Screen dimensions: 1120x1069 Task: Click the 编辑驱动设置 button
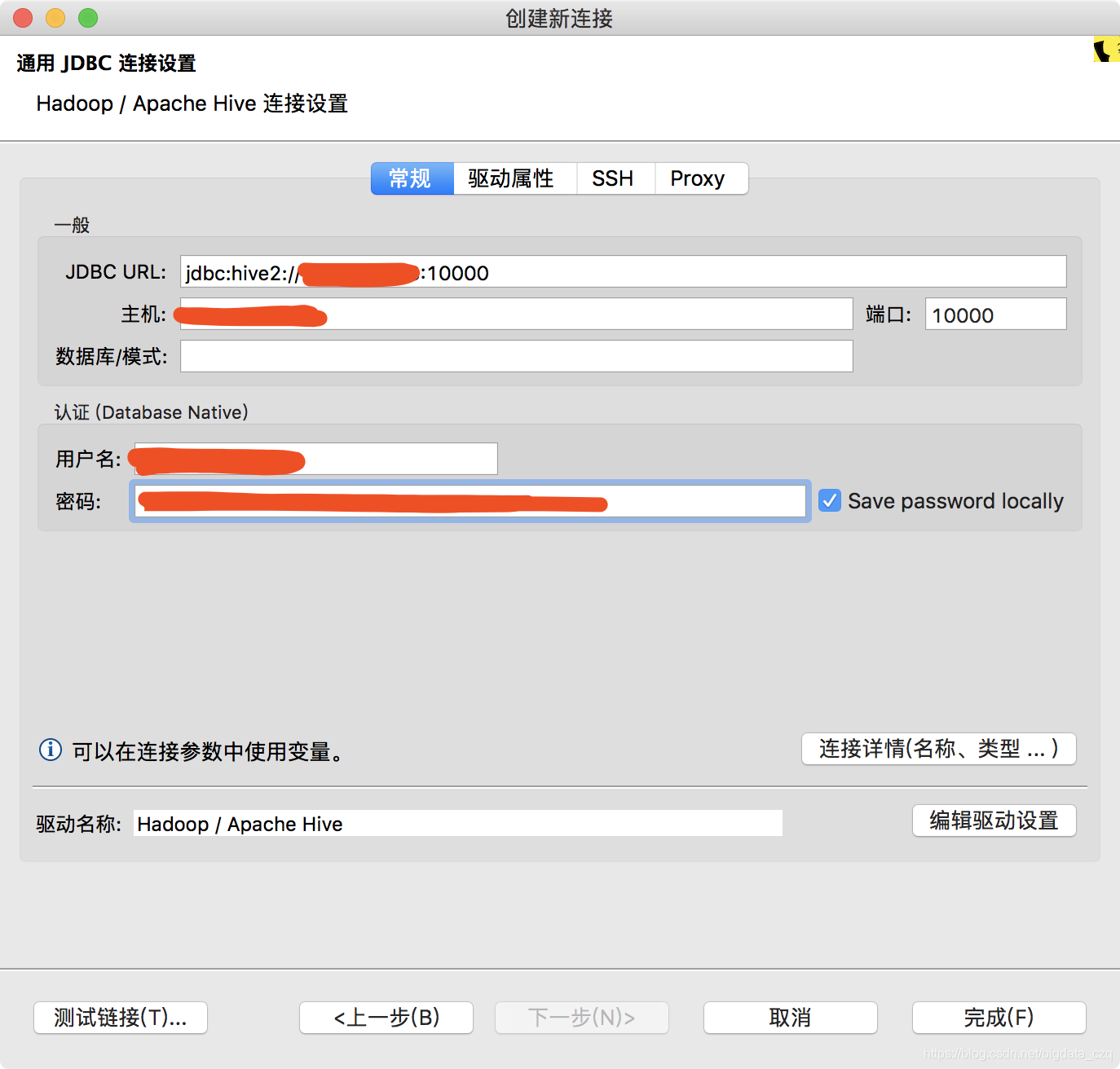click(994, 820)
